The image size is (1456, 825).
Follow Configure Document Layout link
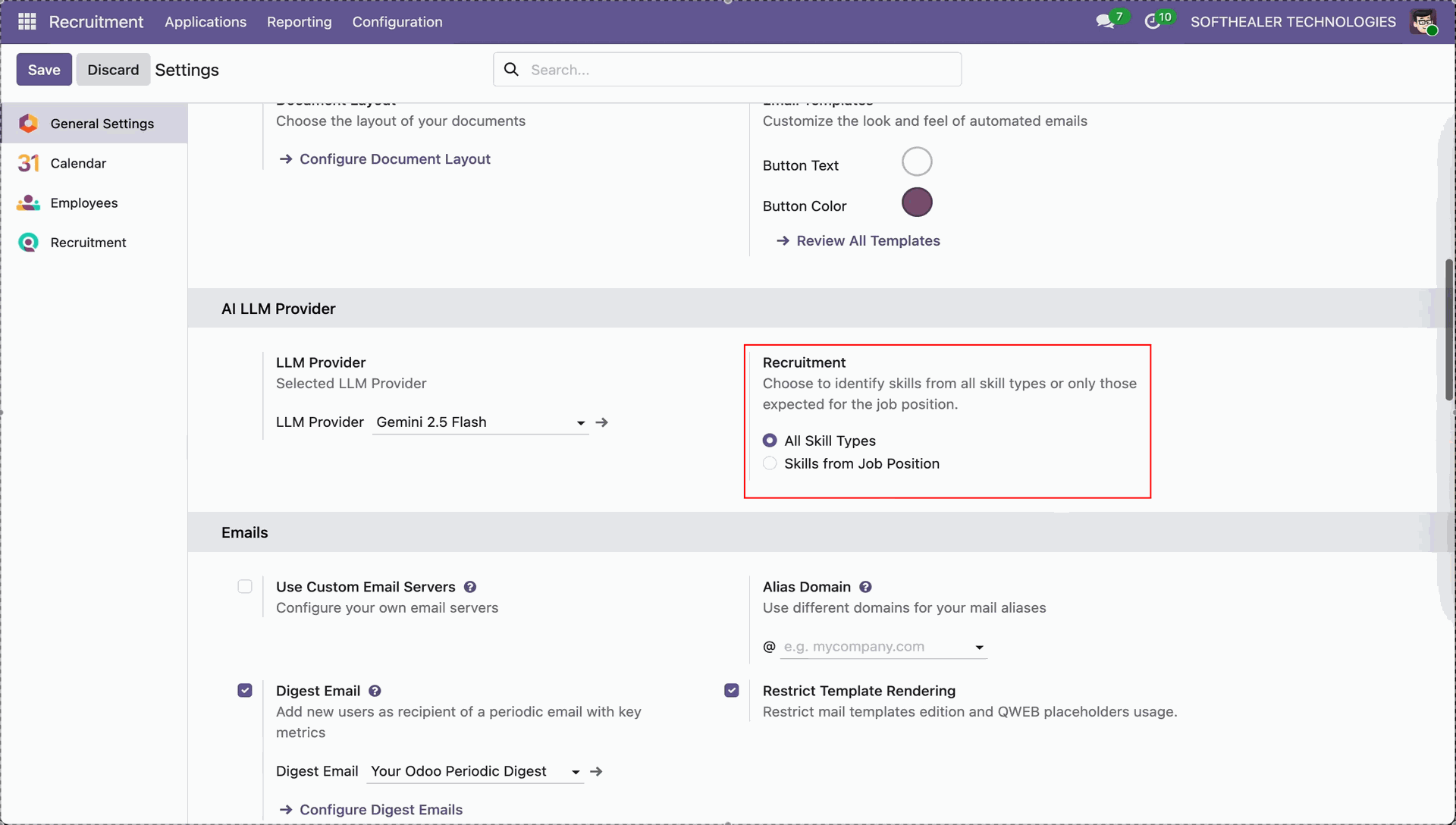tap(394, 159)
